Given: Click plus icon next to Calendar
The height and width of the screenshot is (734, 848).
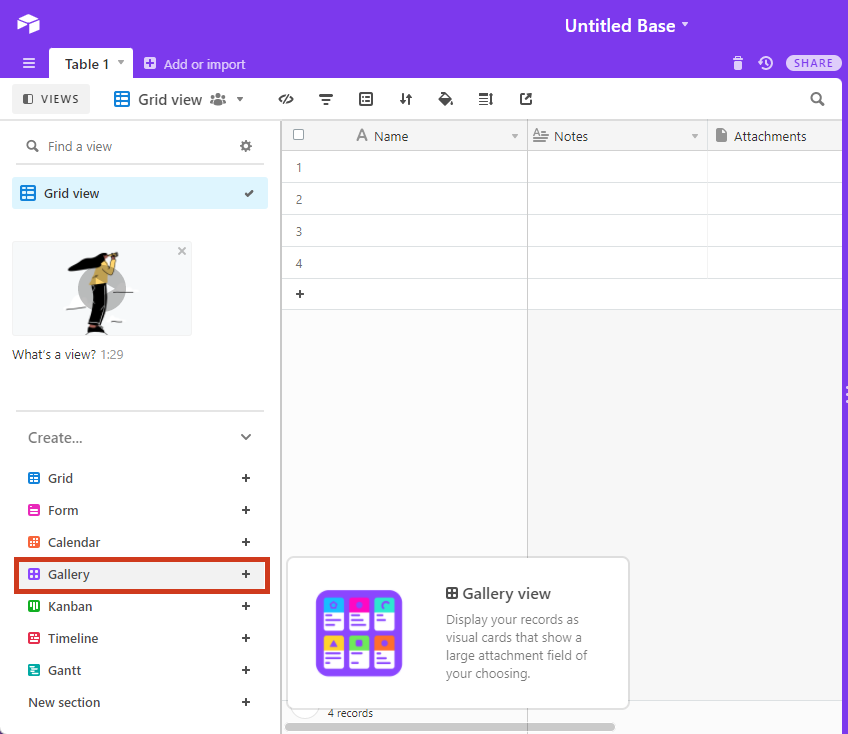Looking at the screenshot, I should click(x=246, y=542).
